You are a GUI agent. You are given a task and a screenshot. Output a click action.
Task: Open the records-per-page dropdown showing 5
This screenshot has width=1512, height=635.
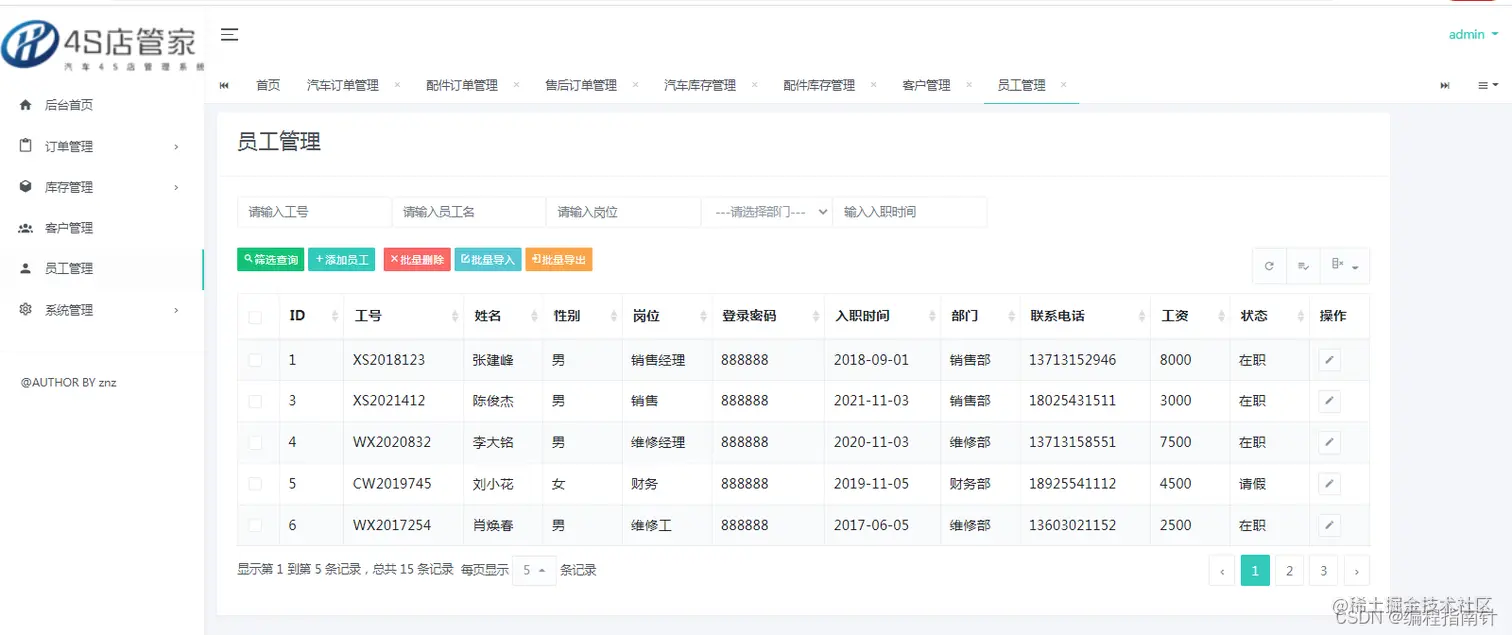(534, 570)
